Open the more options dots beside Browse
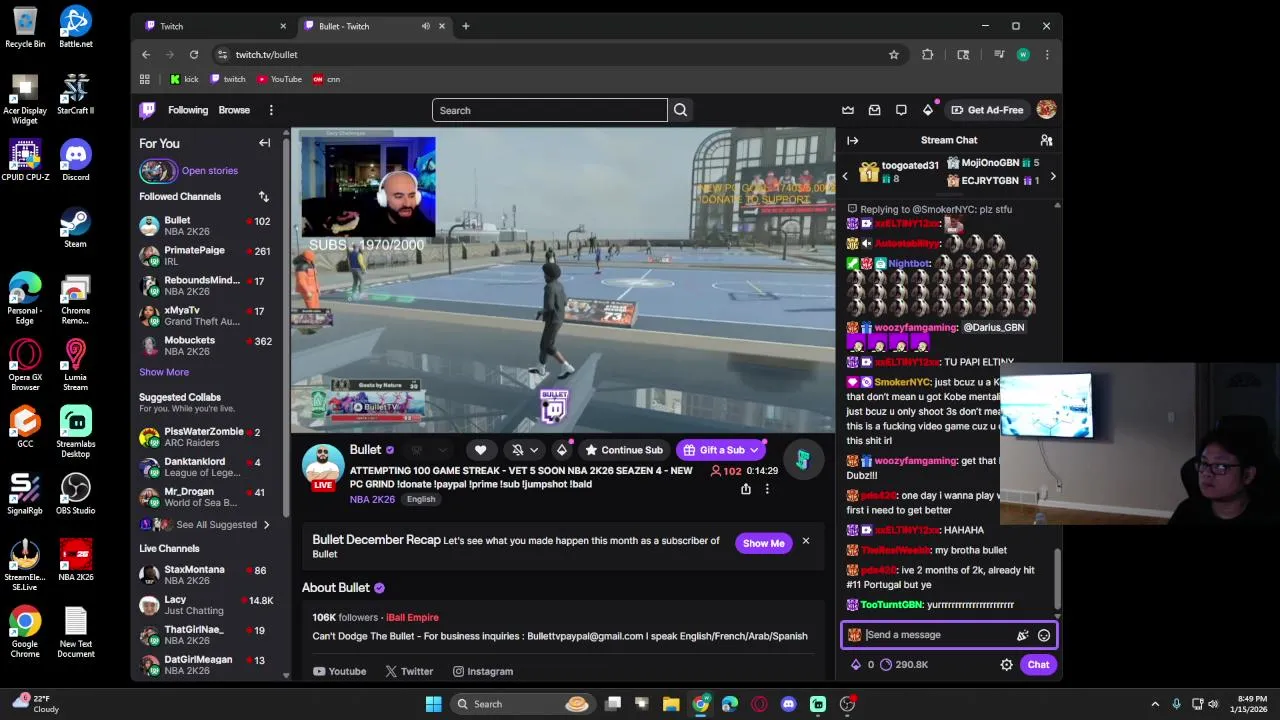The image size is (1280, 720). [x=271, y=110]
